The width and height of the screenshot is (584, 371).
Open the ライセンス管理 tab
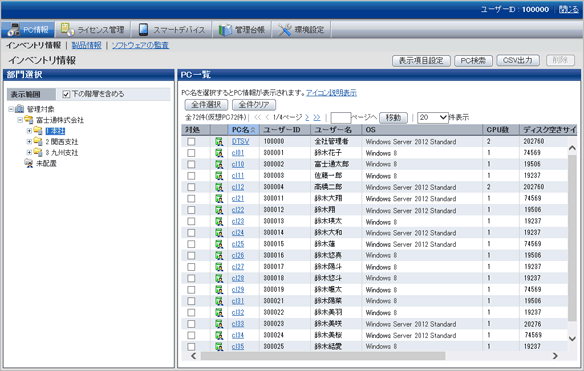point(92,29)
